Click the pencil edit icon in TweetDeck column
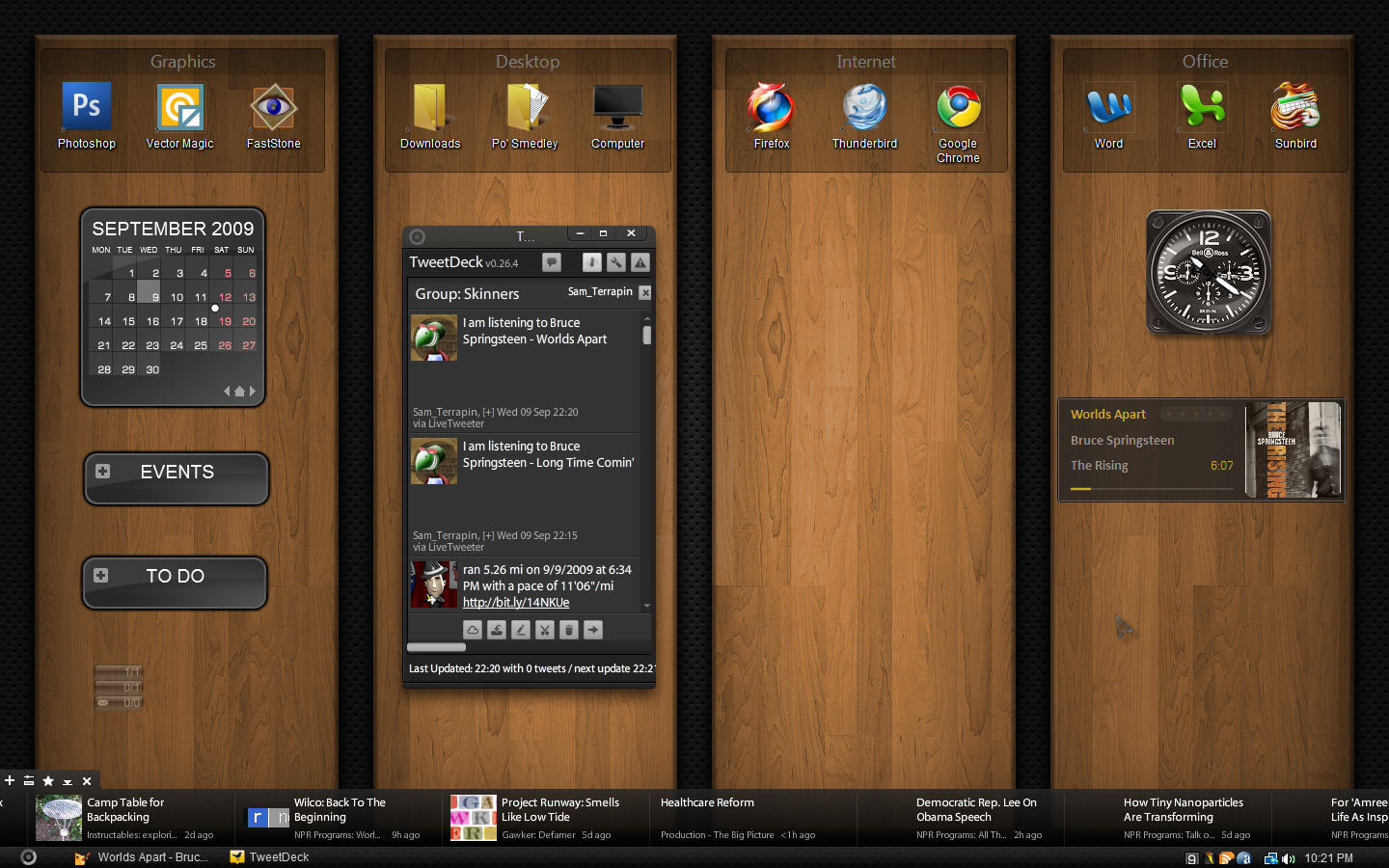This screenshot has height=868, width=1389. pos(521,630)
